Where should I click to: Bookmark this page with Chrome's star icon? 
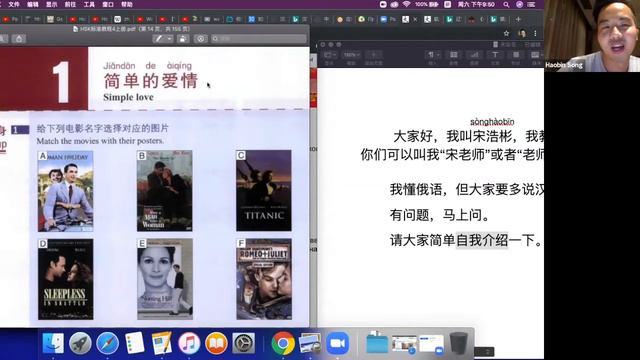(x=506, y=33)
